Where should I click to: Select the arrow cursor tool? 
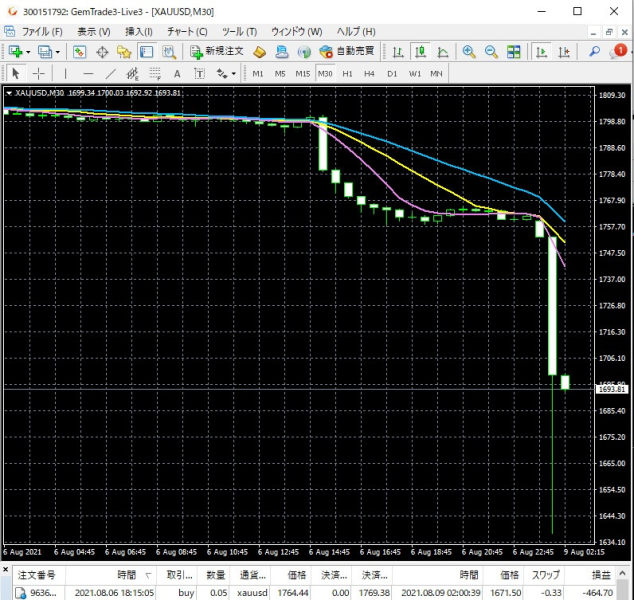pos(16,74)
